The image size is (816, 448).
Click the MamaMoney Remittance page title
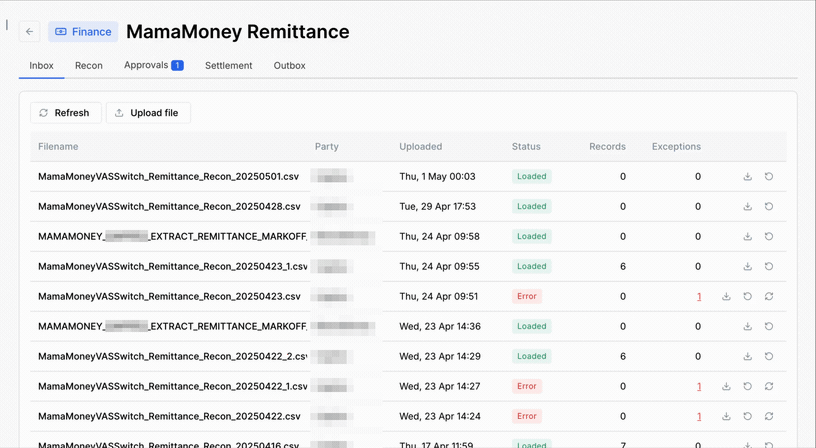(x=238, y=32)
